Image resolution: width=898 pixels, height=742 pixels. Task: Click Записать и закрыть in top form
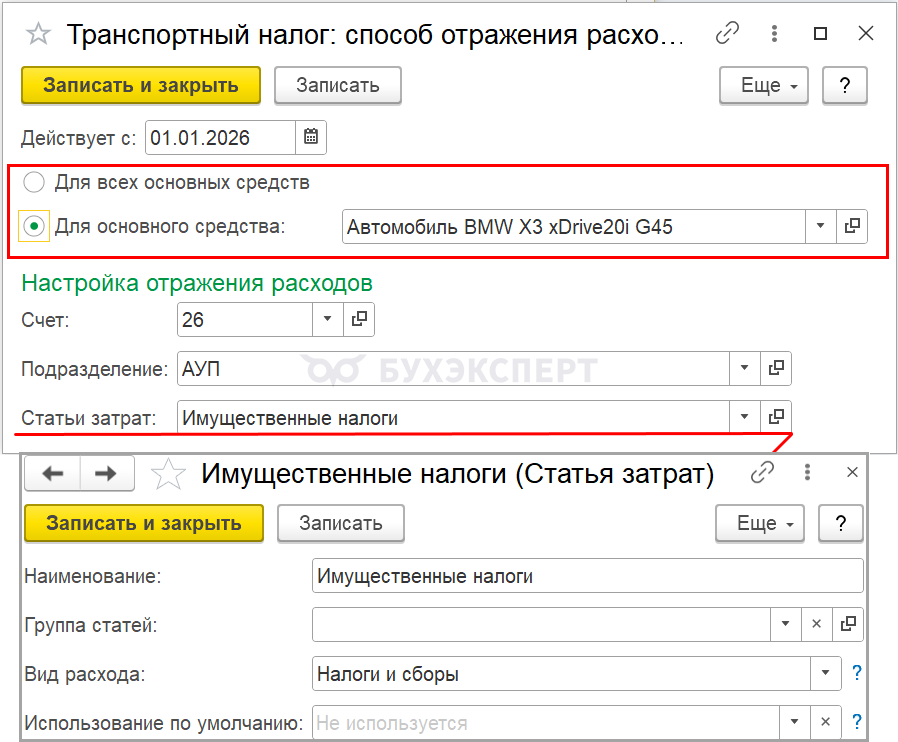[141, 85]
